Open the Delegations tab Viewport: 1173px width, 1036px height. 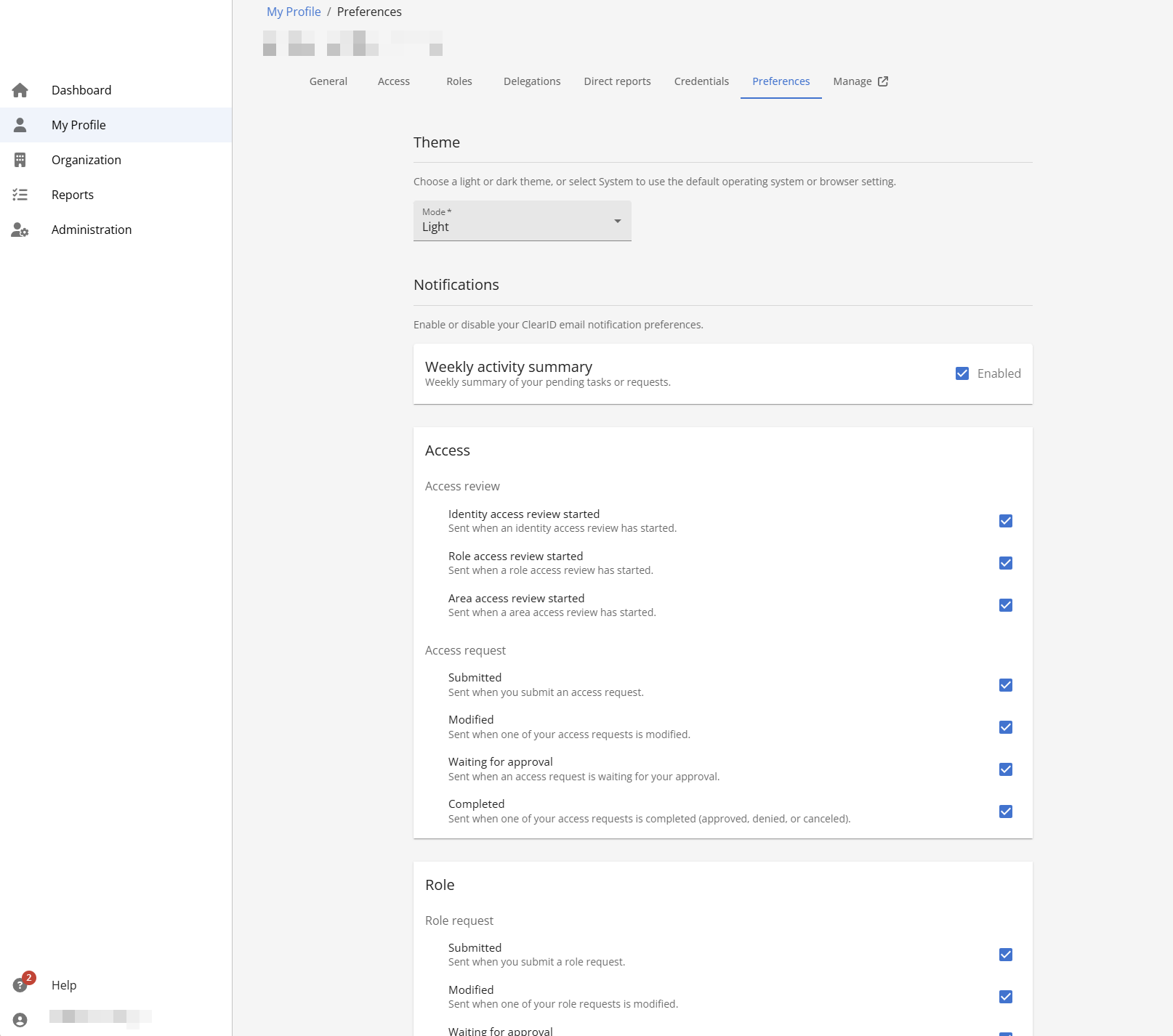pos(532,81)
